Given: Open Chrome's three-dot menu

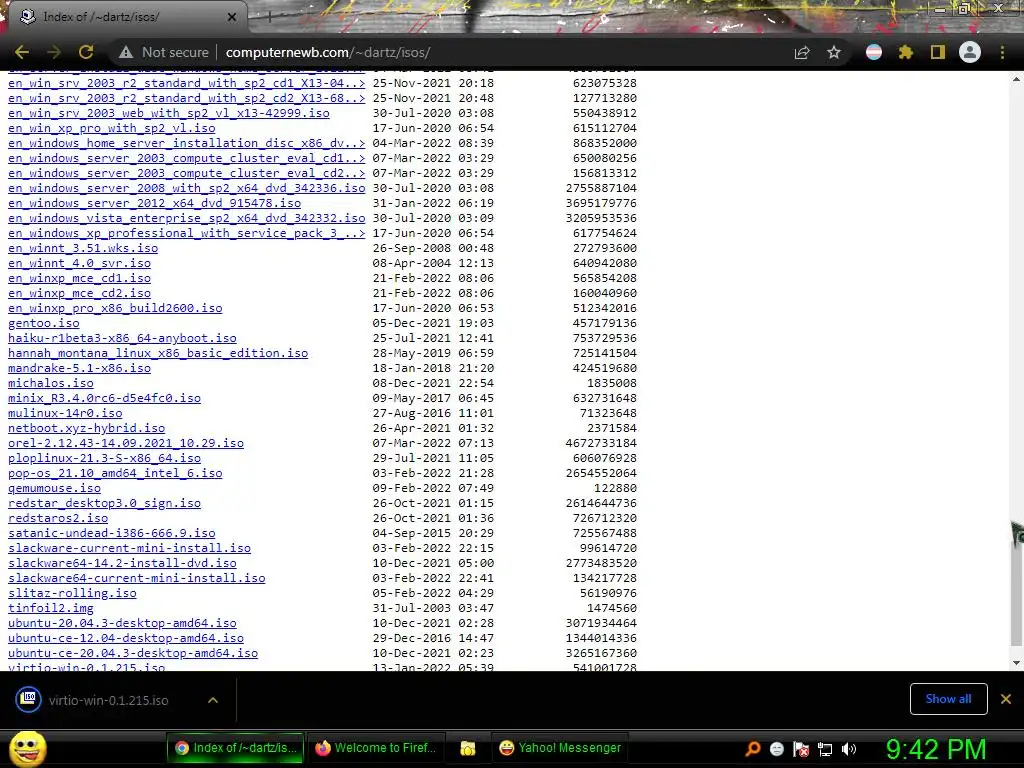Looking at the screenshot, I should click(x=1002, y=52).
